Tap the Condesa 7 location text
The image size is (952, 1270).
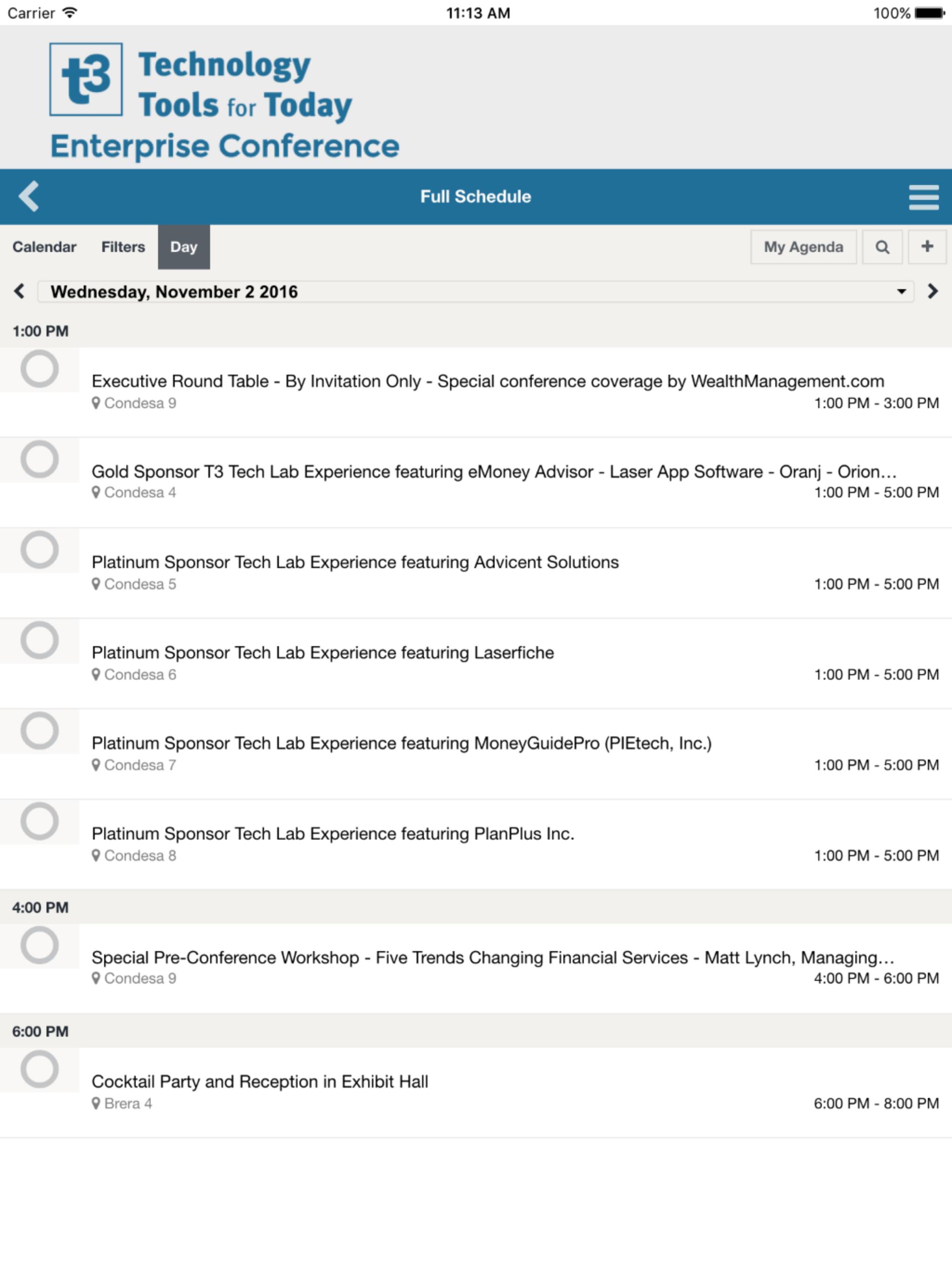(139, 765)
